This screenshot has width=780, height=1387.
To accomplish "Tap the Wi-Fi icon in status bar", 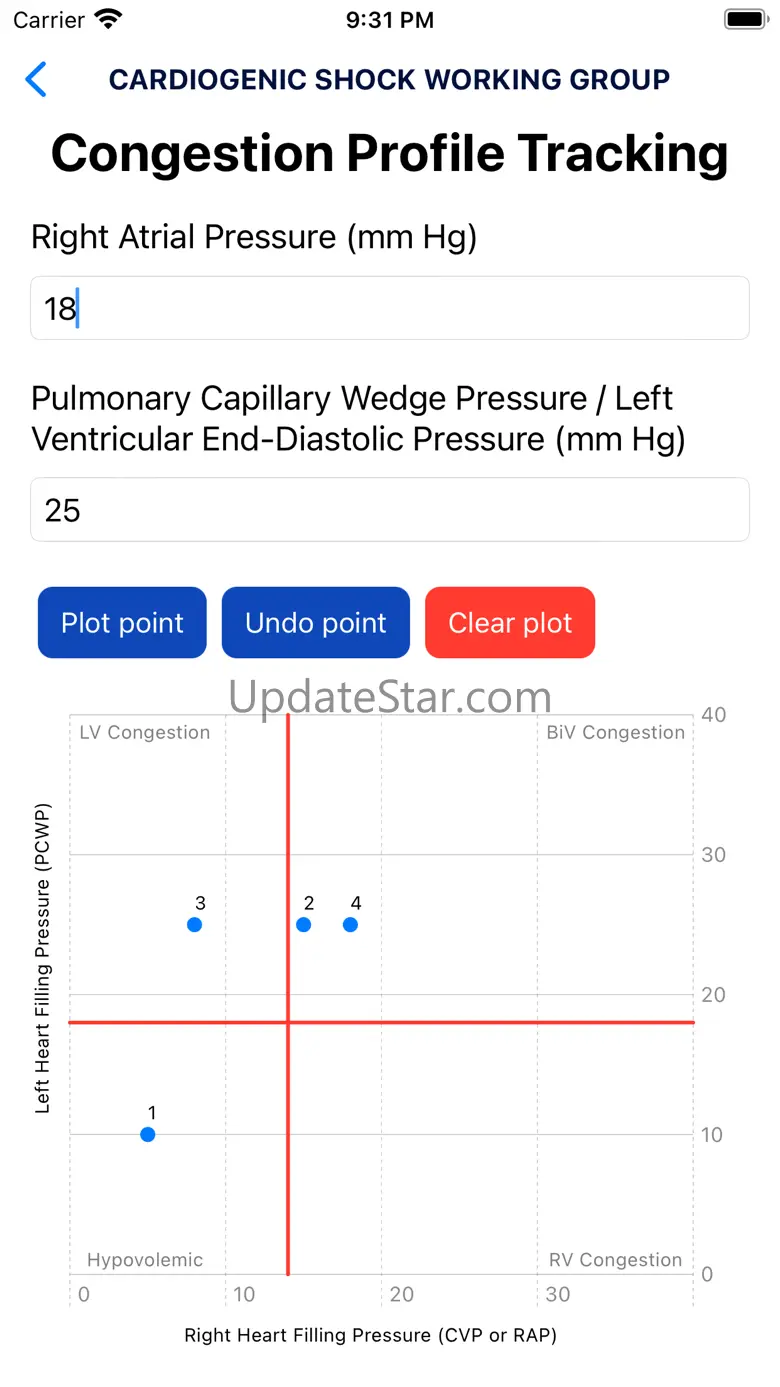I will click(x=107, y=19).
